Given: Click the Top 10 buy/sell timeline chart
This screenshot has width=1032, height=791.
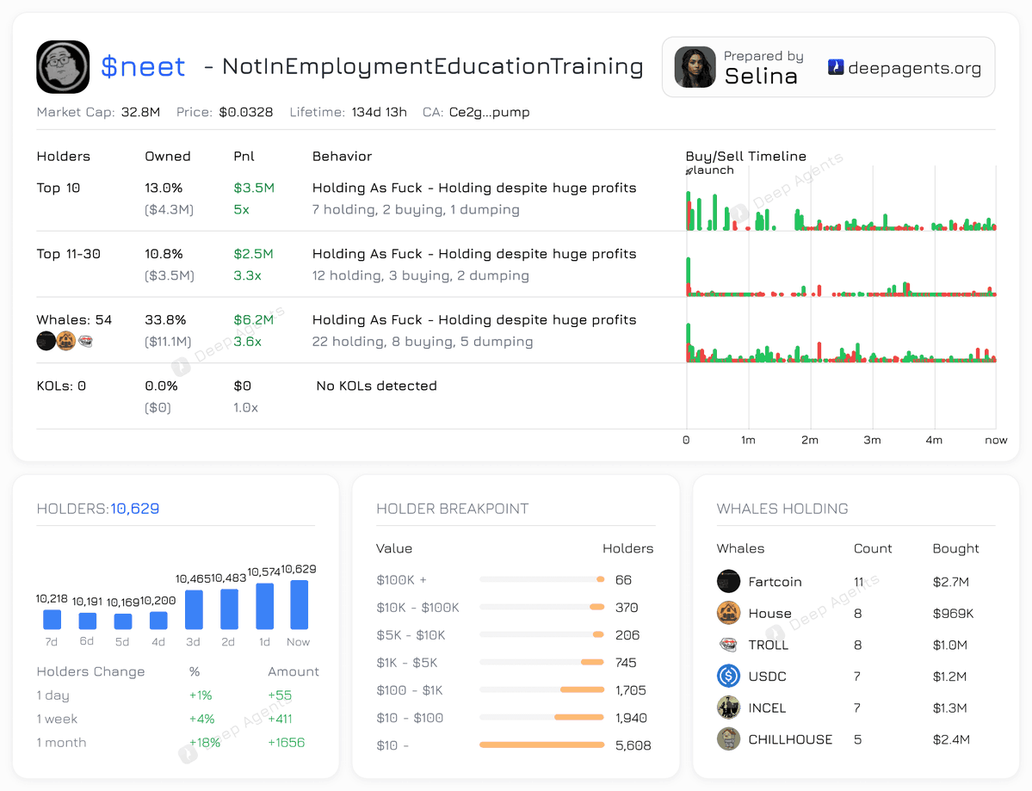Looking at the screenshot, I should pos(841,211).
